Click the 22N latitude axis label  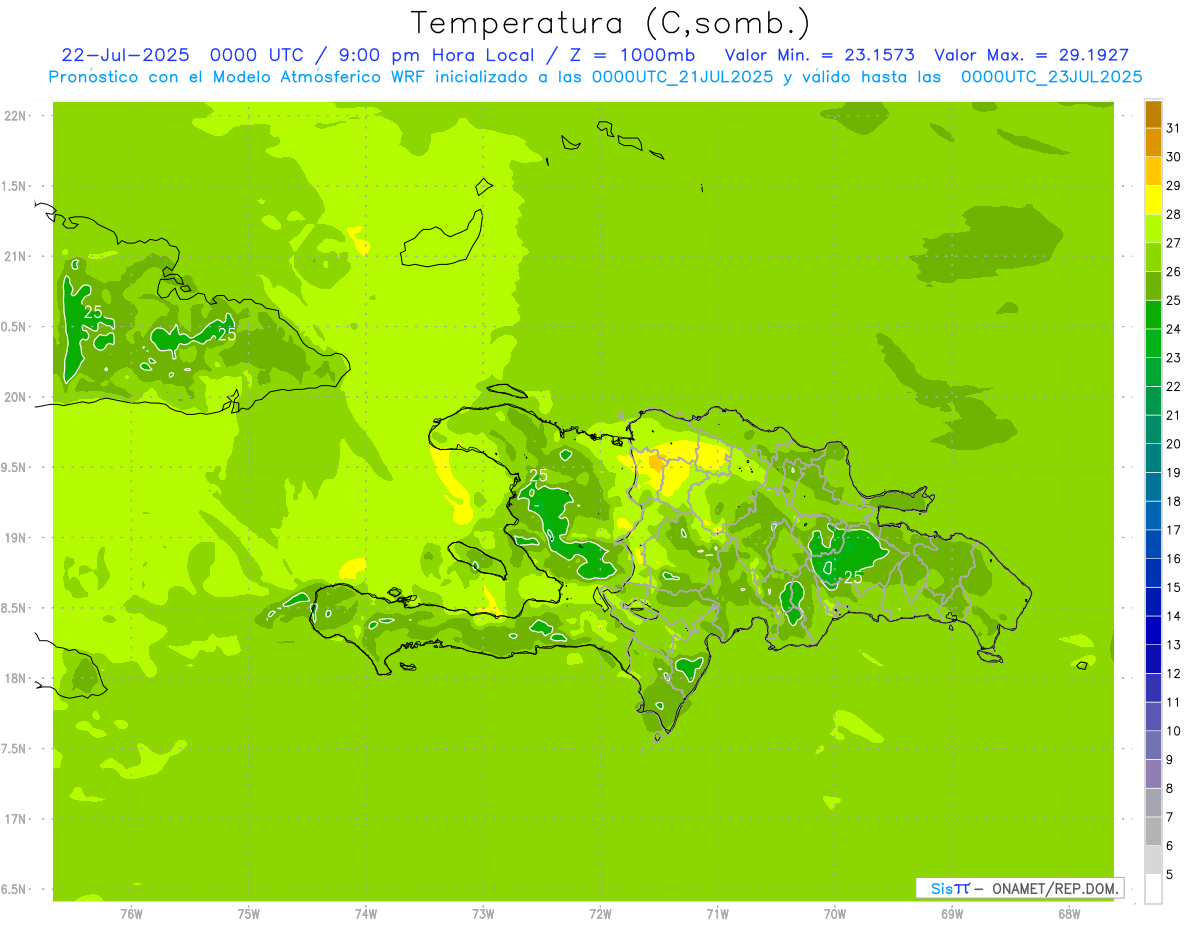click(x=15, y=116)
